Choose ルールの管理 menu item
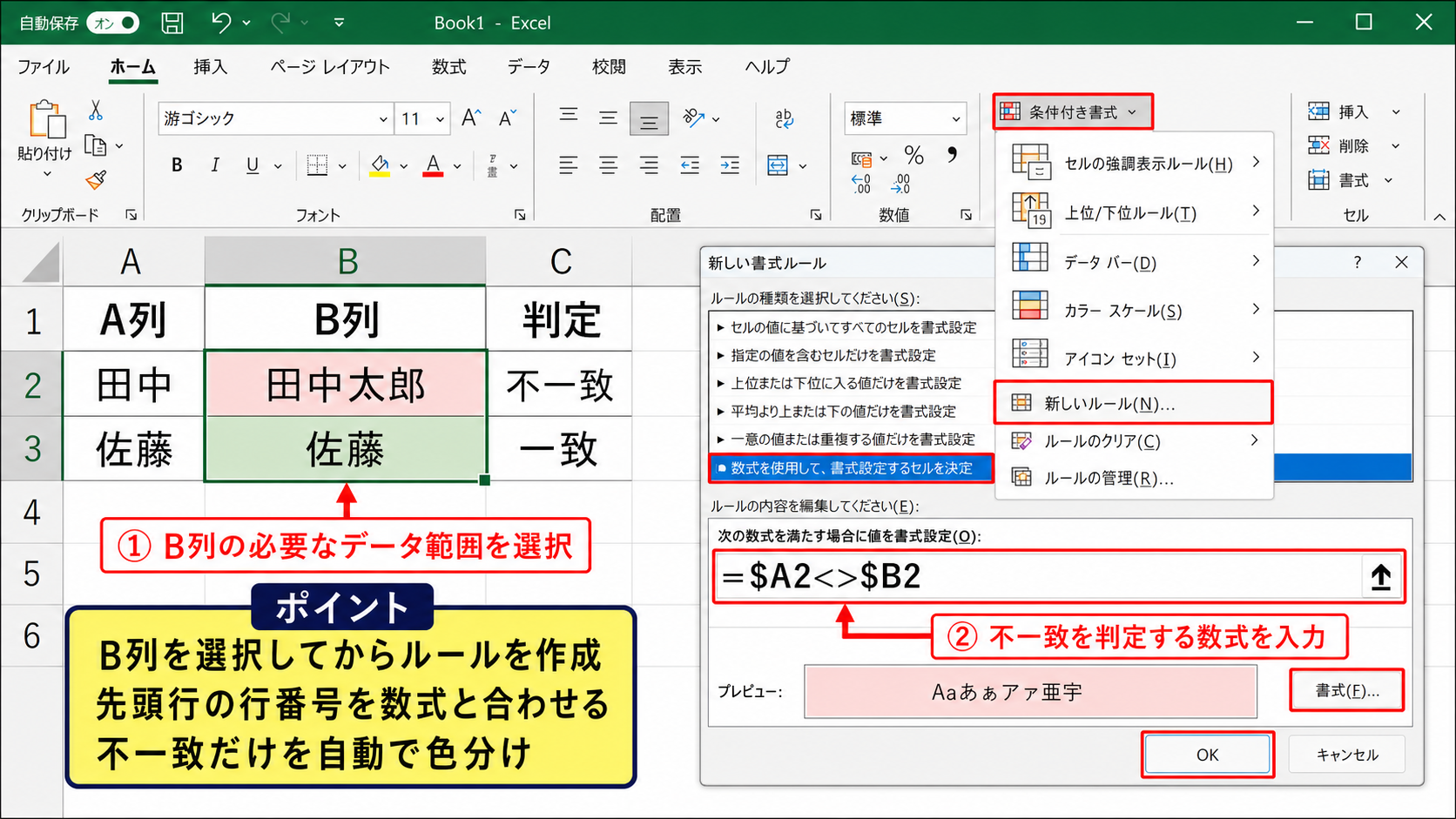Screen dimensions: 1456x819 pyautogui.click(x=1136, y=478)
